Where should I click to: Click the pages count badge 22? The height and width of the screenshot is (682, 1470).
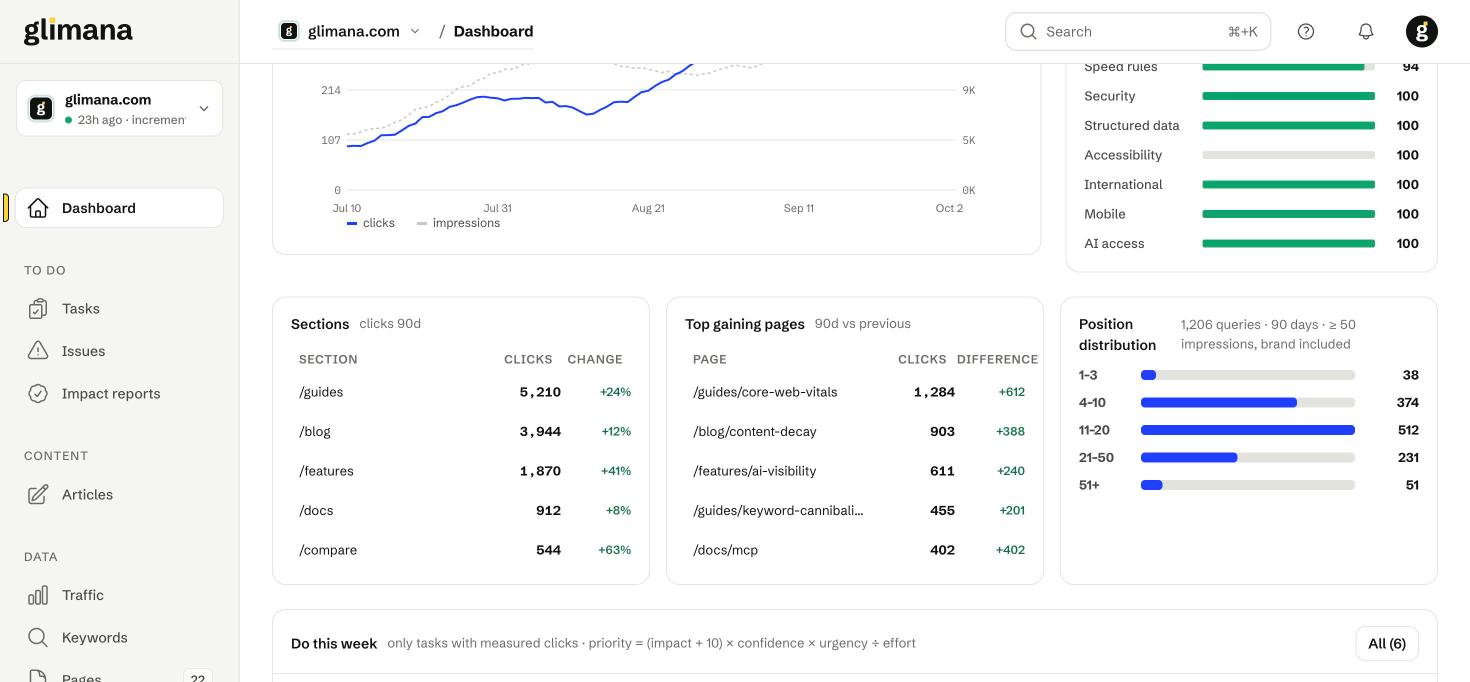click(x=198, y=679)
